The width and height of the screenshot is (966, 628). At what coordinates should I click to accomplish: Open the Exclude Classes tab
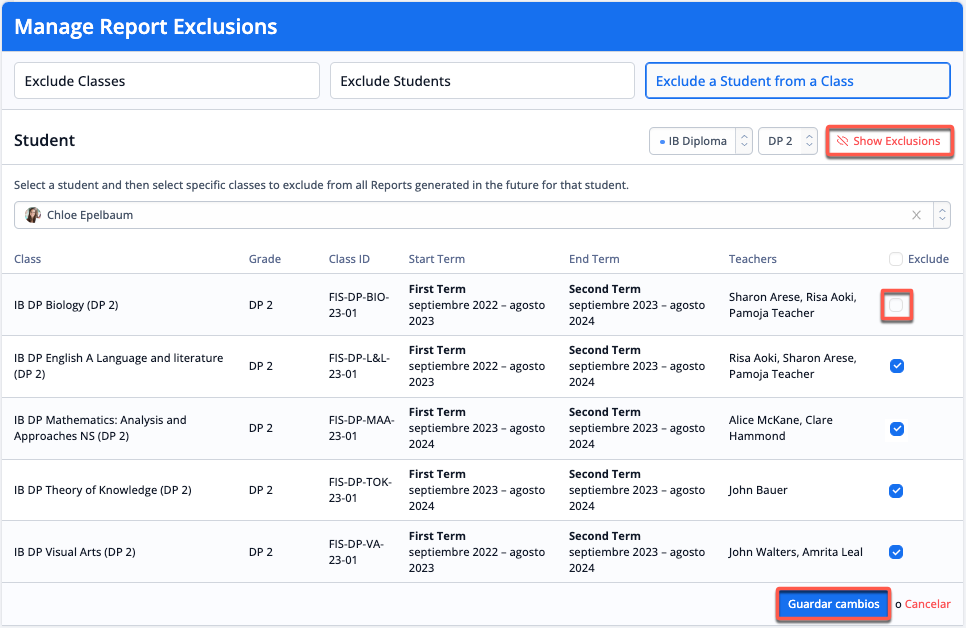point(167,81)
